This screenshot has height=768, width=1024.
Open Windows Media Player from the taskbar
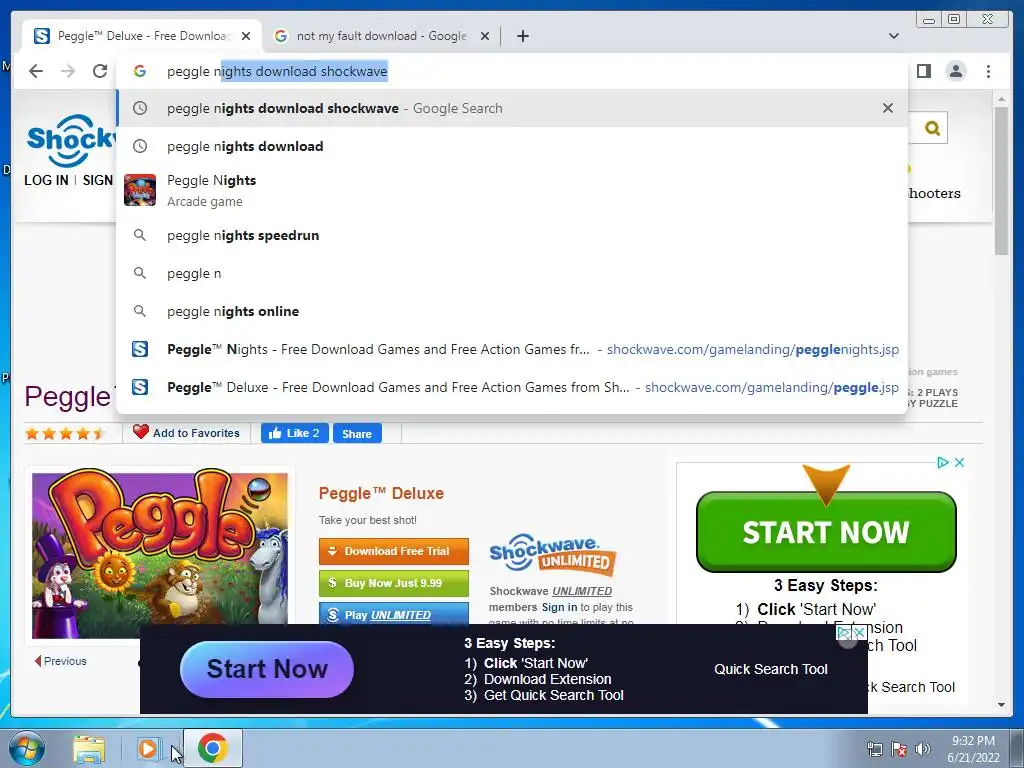pyautogui.click(x=148, y=748)
